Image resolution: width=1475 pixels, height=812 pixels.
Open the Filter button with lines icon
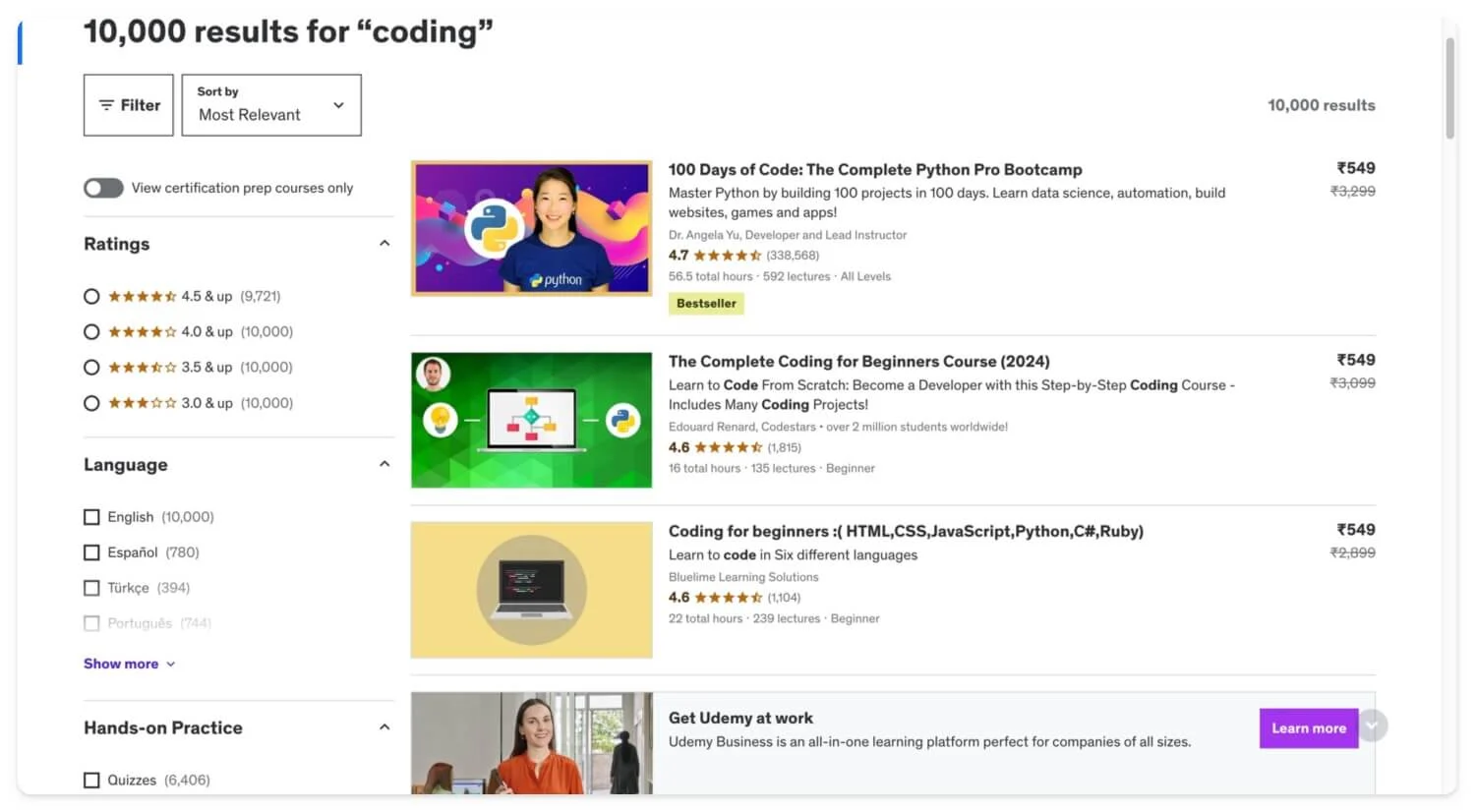click(129, 105)
